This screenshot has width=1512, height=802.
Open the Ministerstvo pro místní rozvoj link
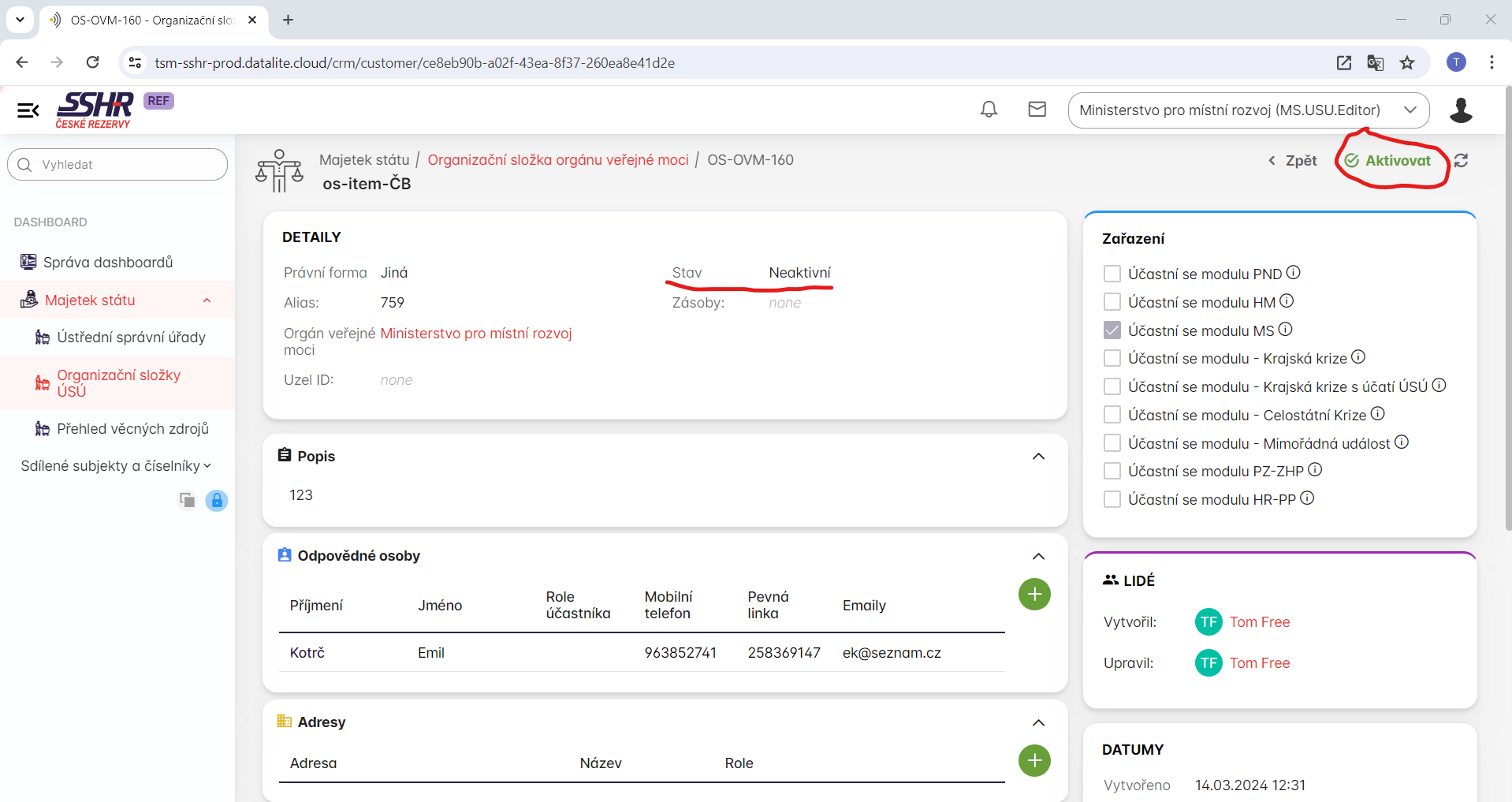pyautogui.click(x=475, y=334)
